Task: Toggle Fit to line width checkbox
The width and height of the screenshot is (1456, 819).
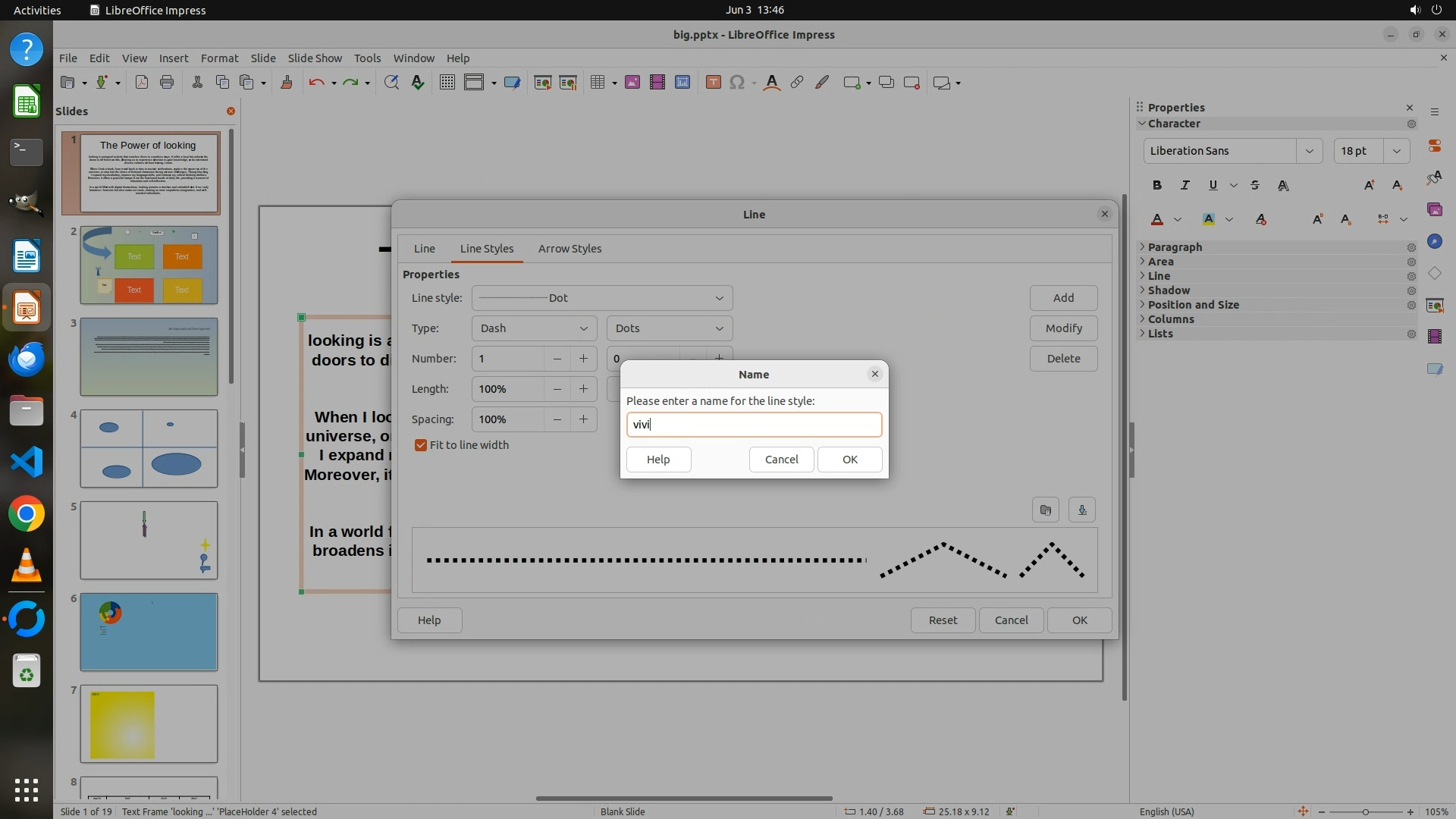Action: (421, 445)
